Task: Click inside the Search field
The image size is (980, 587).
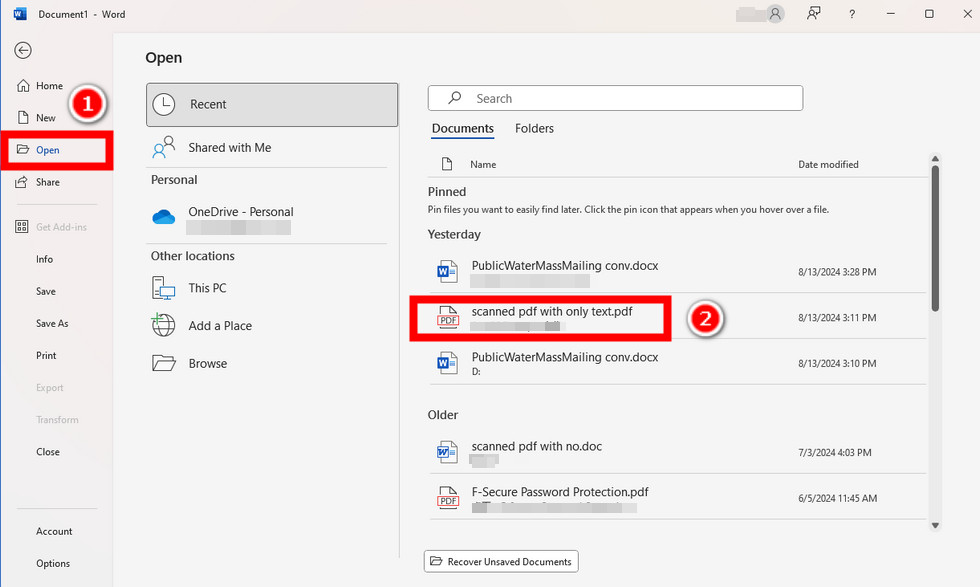Action: [x=615, y=98]
